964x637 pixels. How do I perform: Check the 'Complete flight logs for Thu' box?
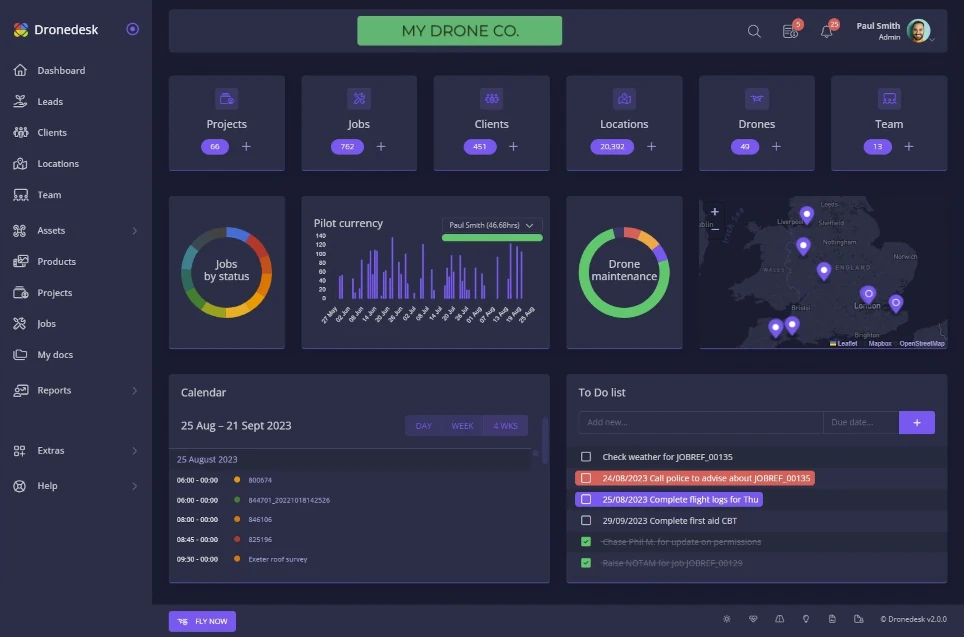tap(586, 499)
